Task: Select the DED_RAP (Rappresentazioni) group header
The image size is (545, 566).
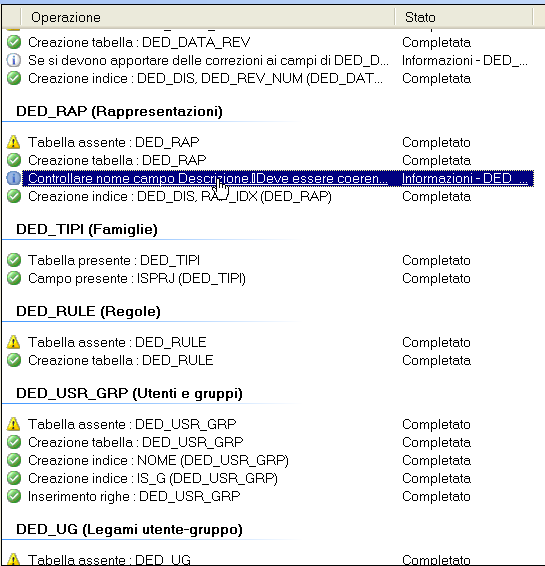Action: pos(119,112)
